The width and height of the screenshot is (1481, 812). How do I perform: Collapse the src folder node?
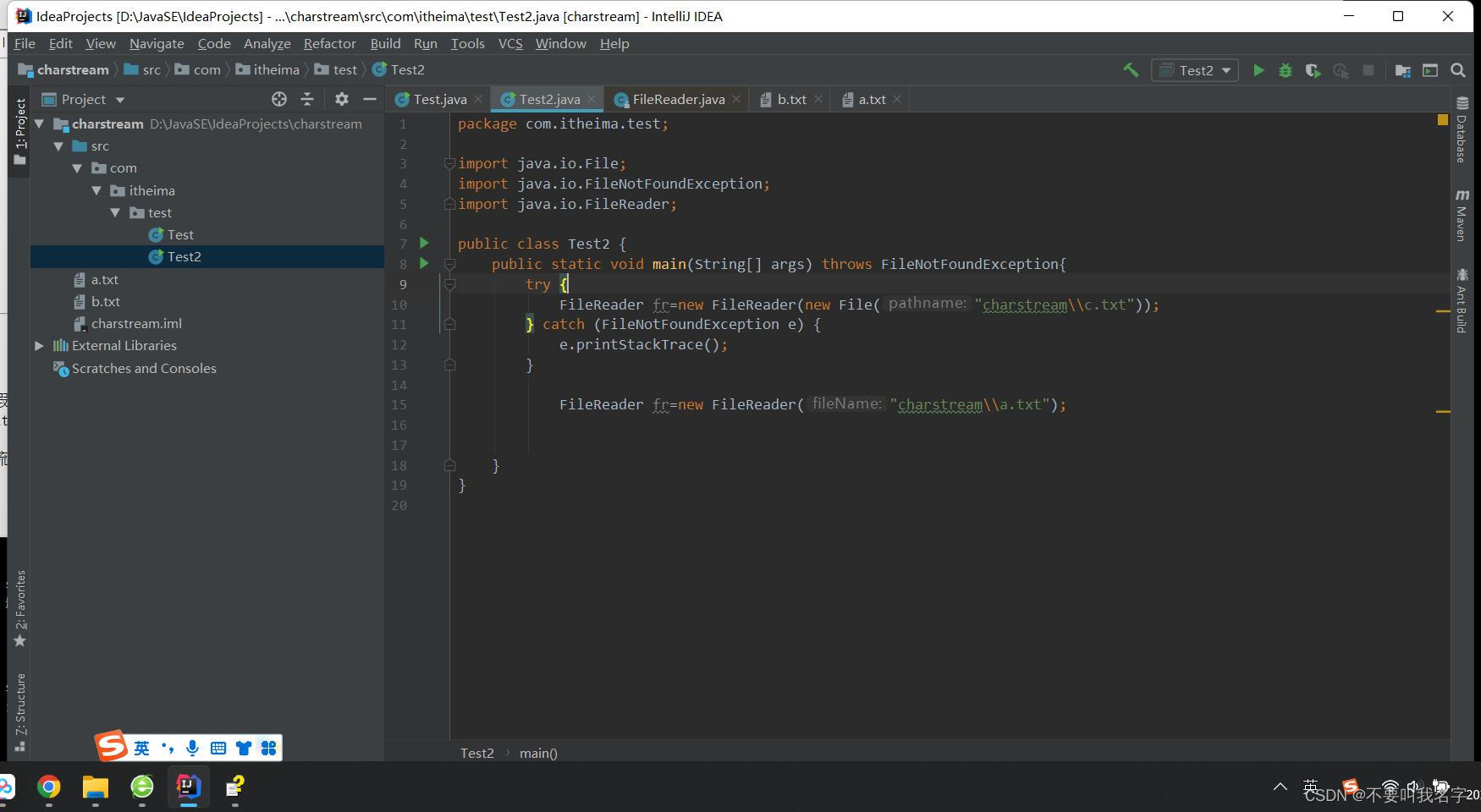pos(58,146)
